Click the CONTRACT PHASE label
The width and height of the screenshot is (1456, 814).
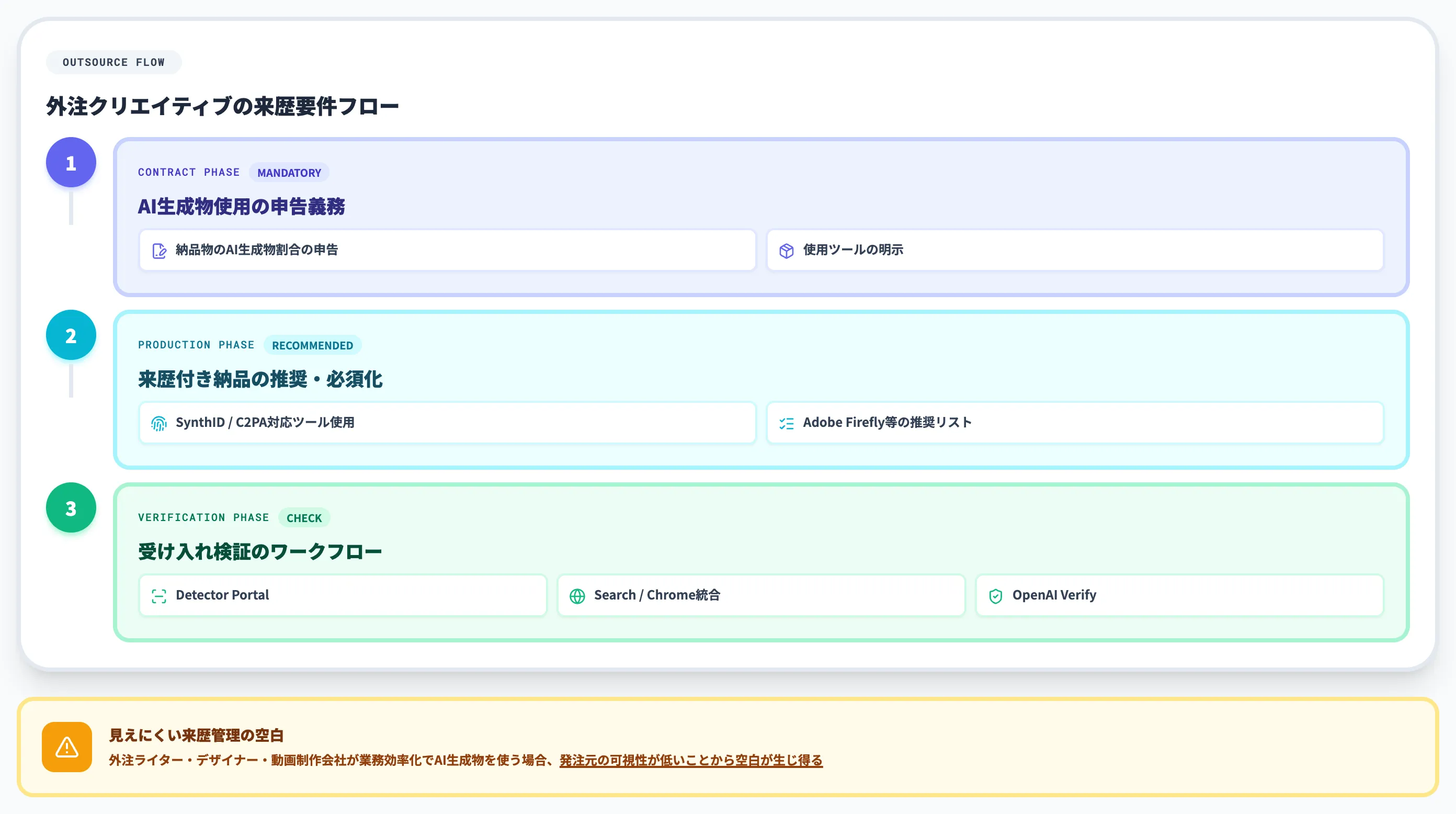coord(189,173)
